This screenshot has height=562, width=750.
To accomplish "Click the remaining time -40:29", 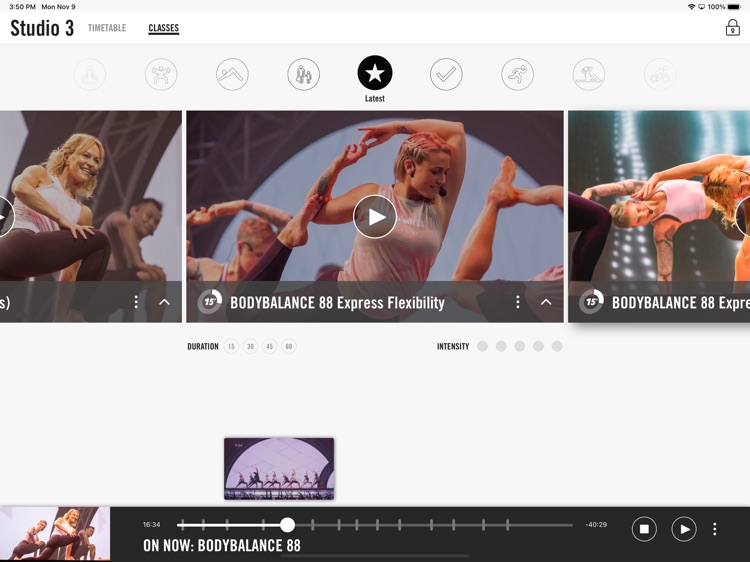I will [596, 525].
